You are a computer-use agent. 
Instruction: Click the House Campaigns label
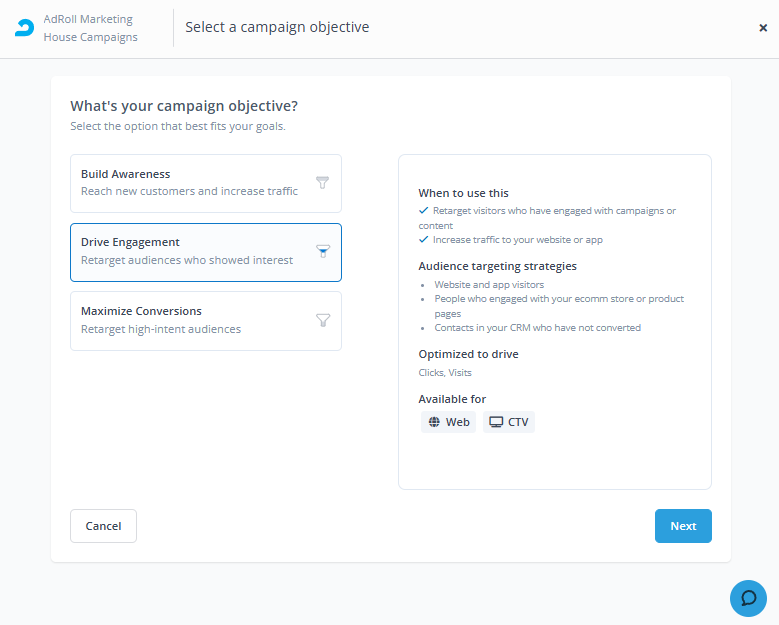coord(90,37)
